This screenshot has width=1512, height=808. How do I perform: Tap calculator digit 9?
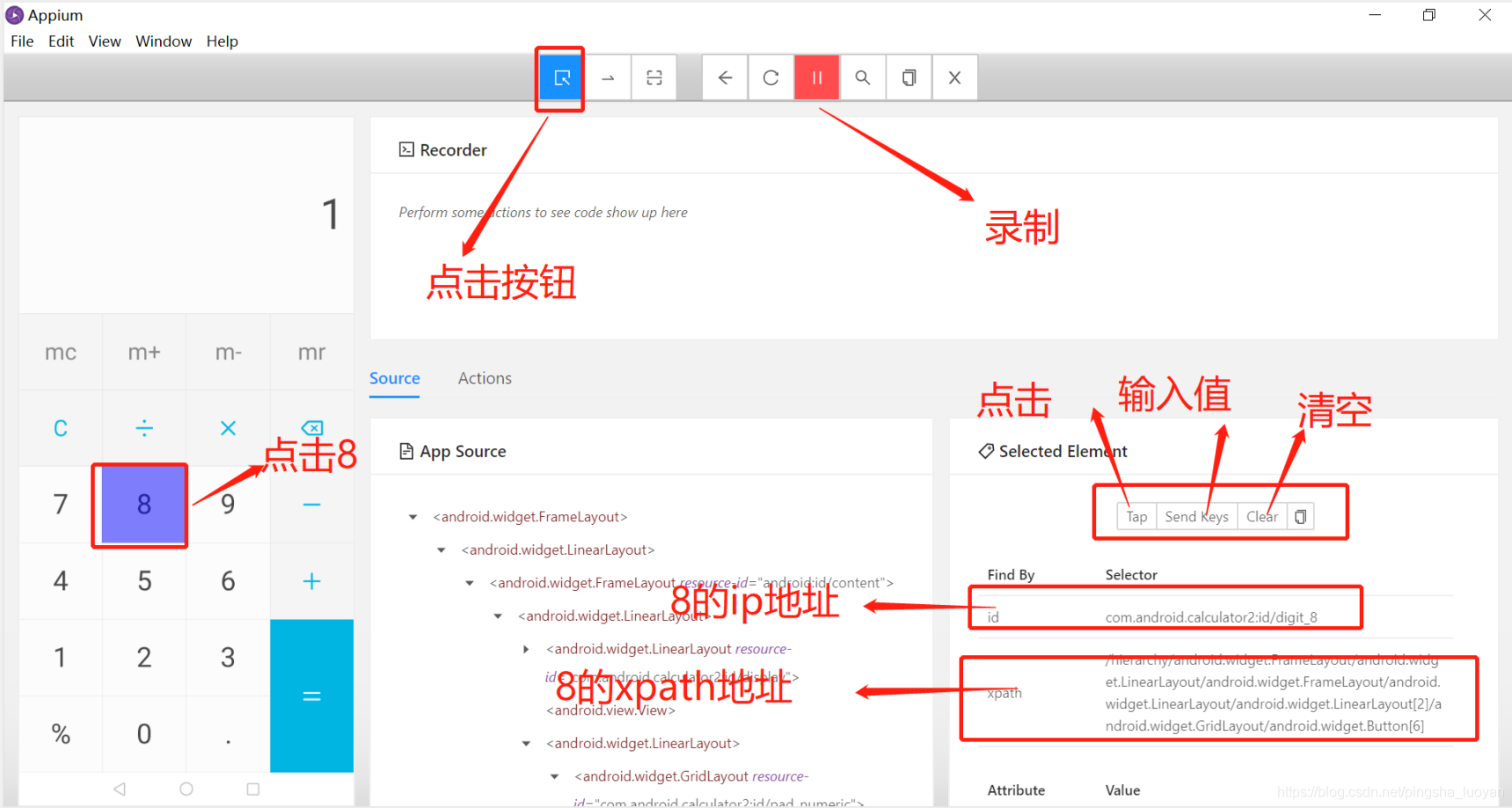228,505
